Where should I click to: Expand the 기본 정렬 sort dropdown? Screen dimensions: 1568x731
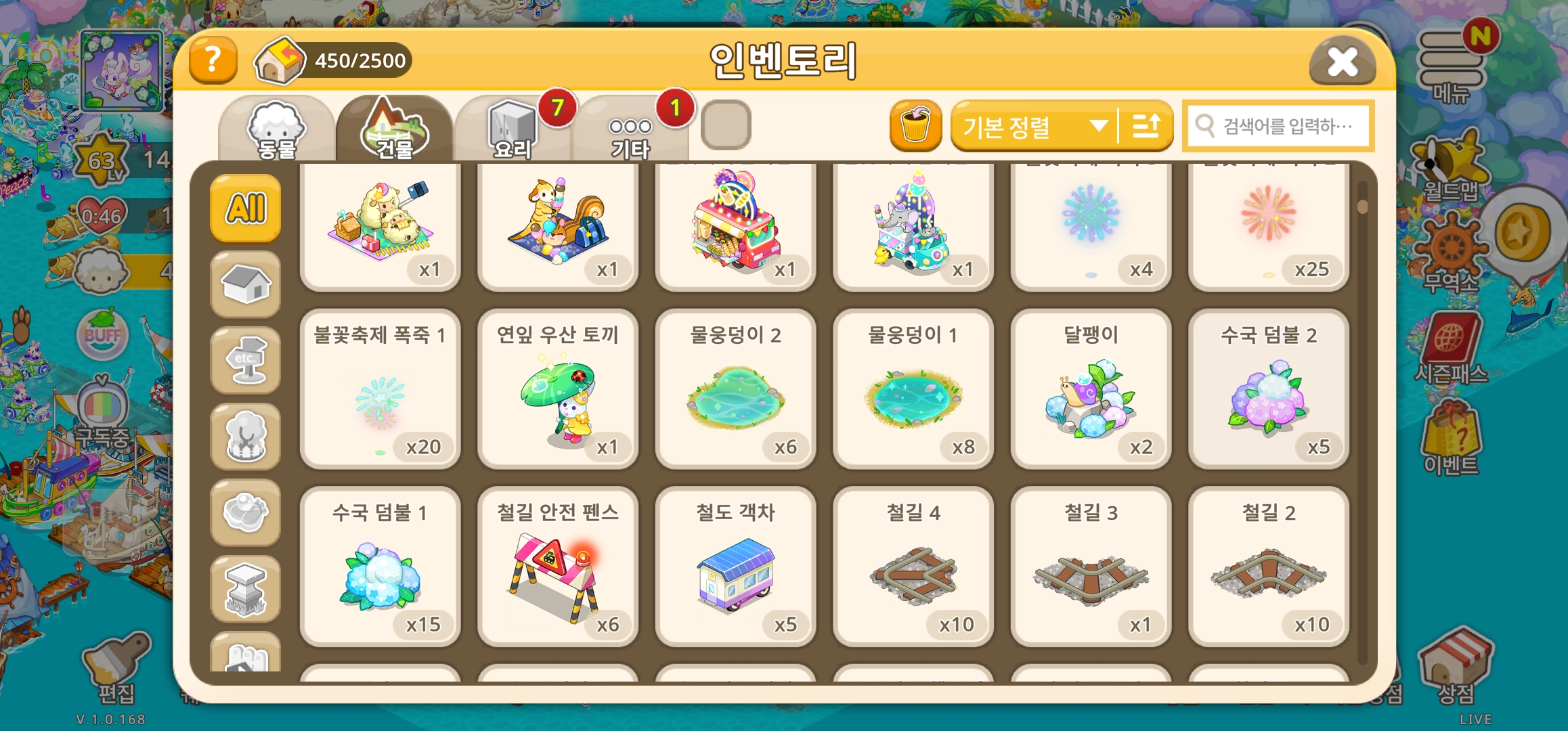pos(1035,126)
